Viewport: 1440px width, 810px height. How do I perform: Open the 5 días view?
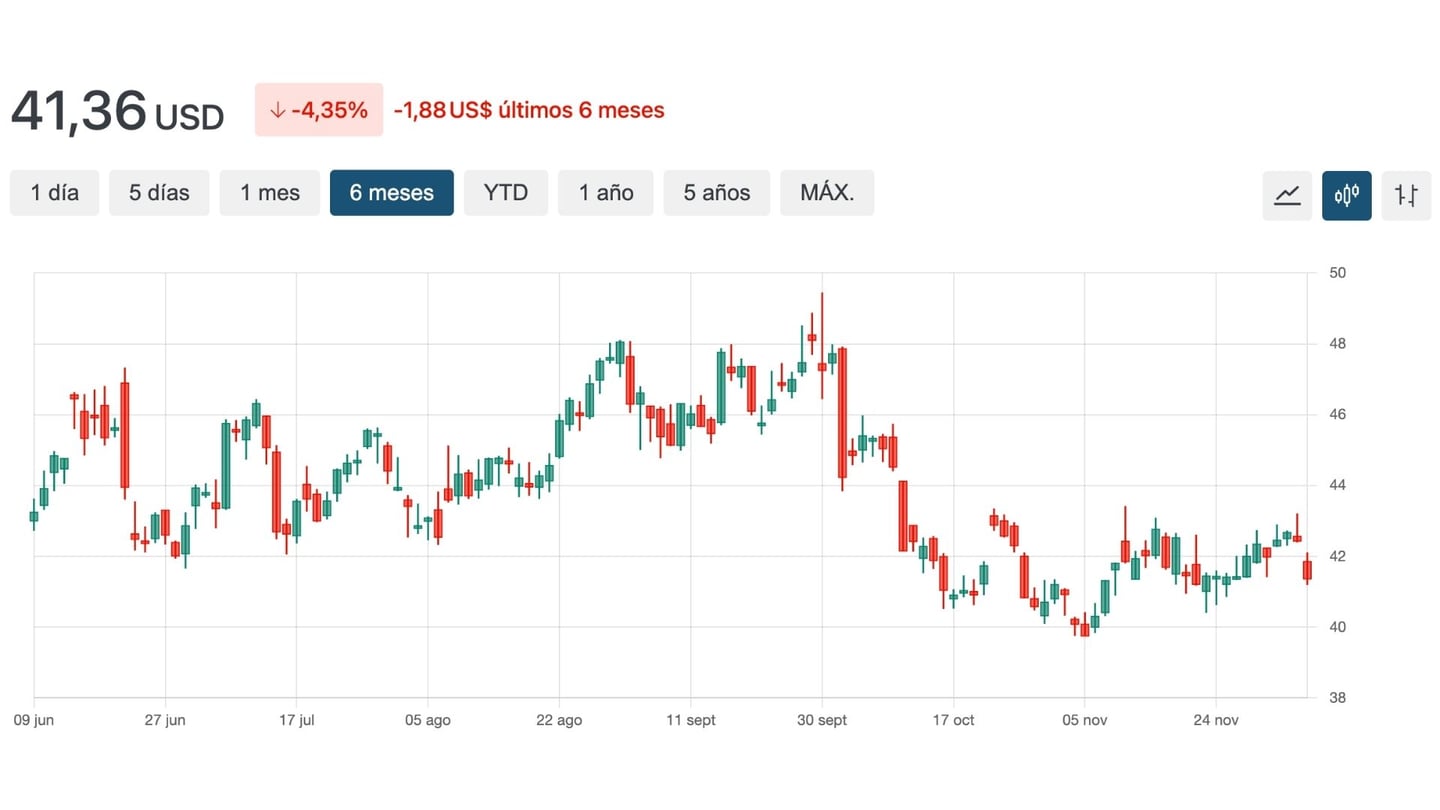point(159,192)
